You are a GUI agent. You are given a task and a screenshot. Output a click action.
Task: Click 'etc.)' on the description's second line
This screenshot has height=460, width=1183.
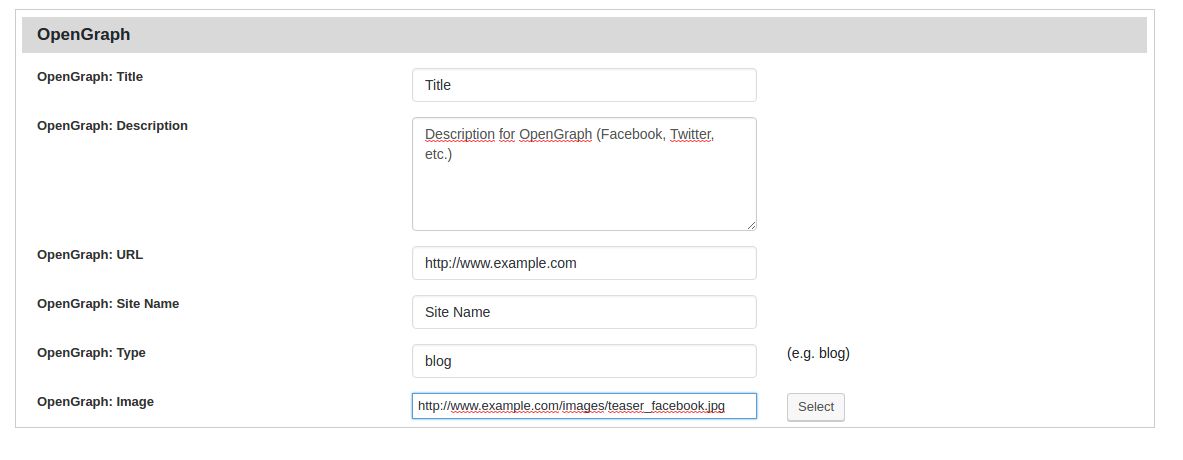(439, 155)
